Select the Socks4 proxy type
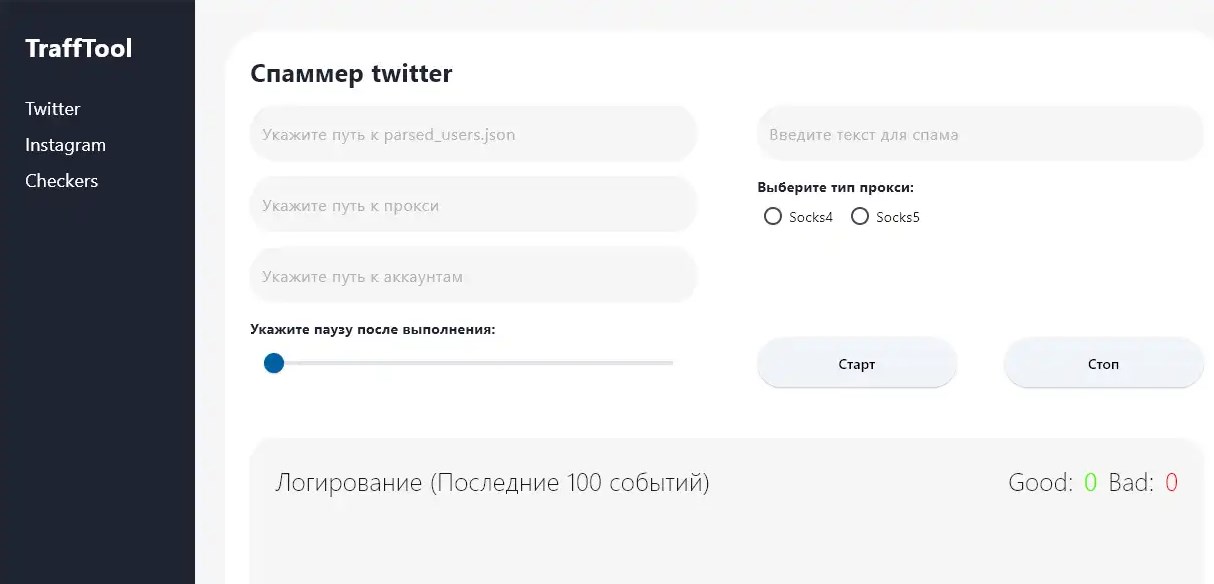The height and width of the screenshot is (584, 1214). click(773, 216)
